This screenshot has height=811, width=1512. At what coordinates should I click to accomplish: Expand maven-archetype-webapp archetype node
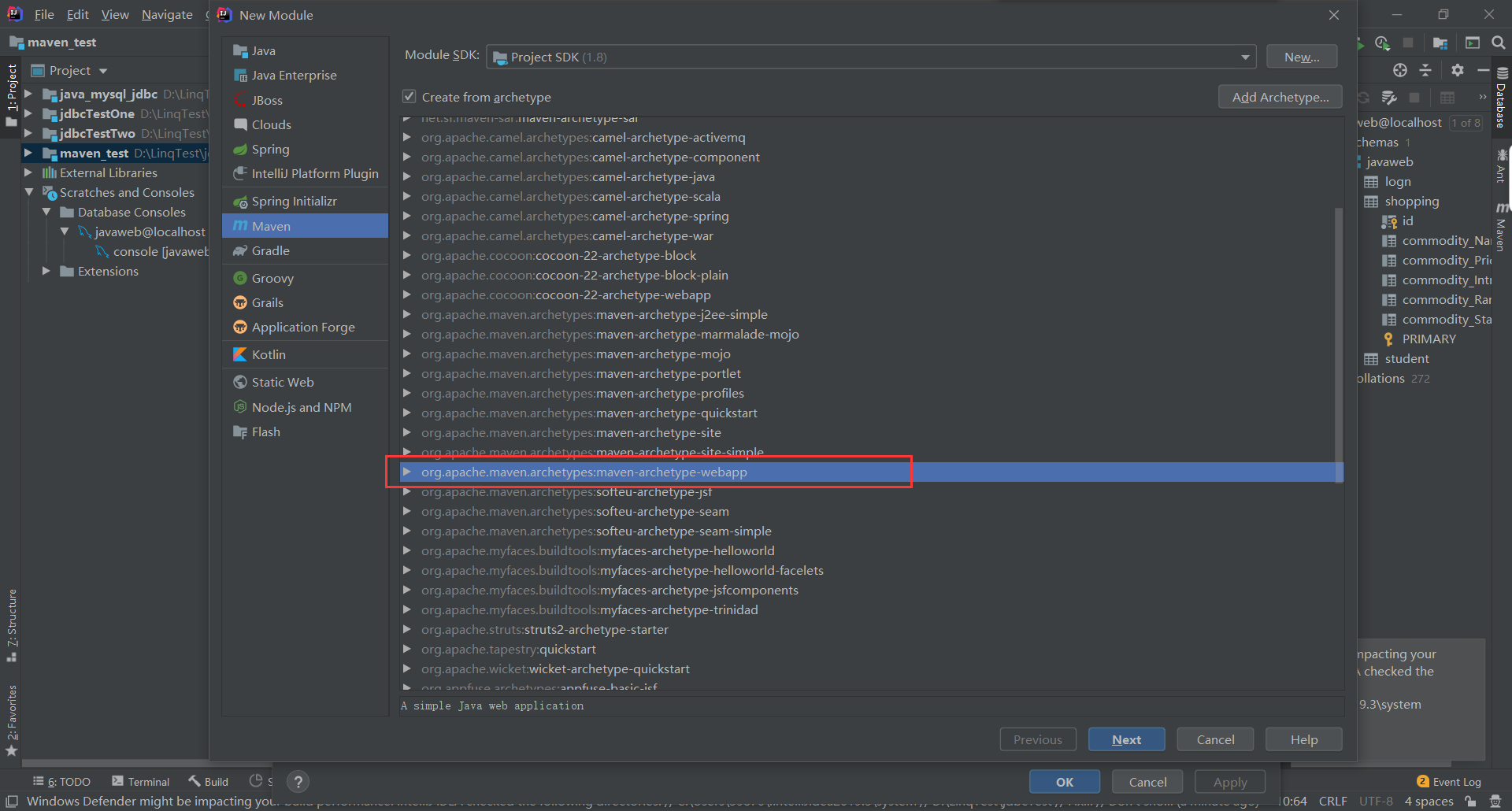click(x=407, y=472)
